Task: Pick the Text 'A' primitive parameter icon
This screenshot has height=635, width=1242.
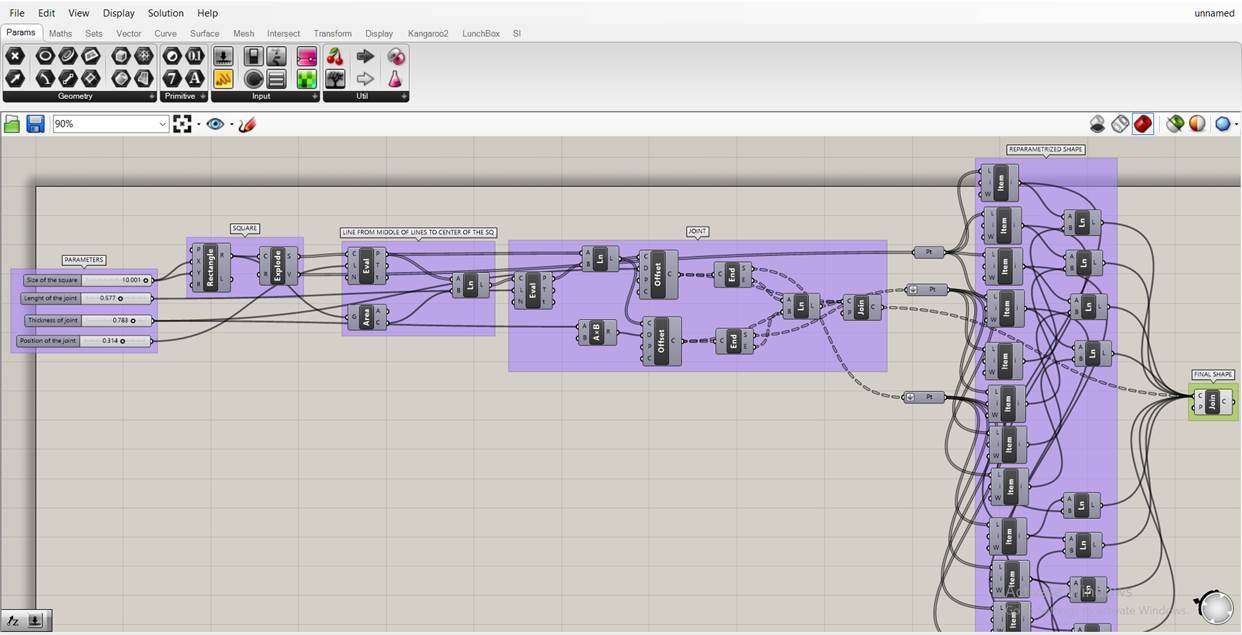Action: point(195,78)
